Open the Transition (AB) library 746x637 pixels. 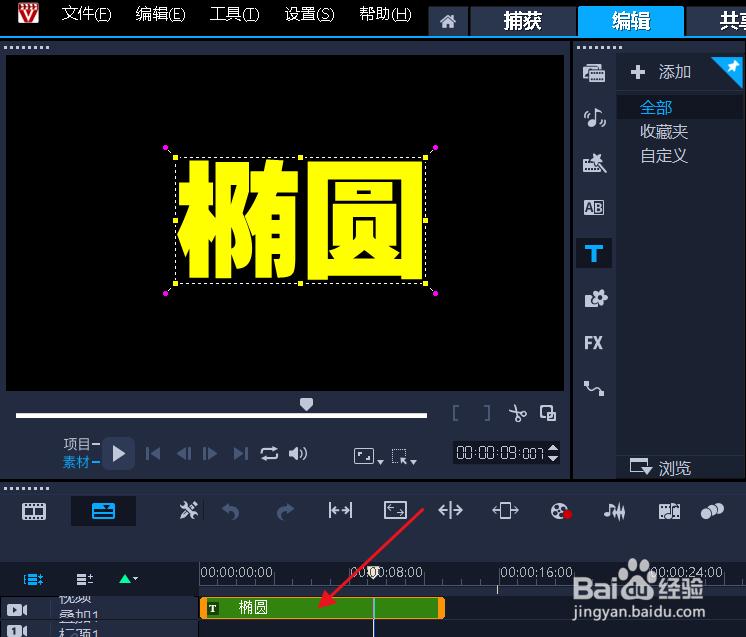pyautogui.click(x=594, y=207)
